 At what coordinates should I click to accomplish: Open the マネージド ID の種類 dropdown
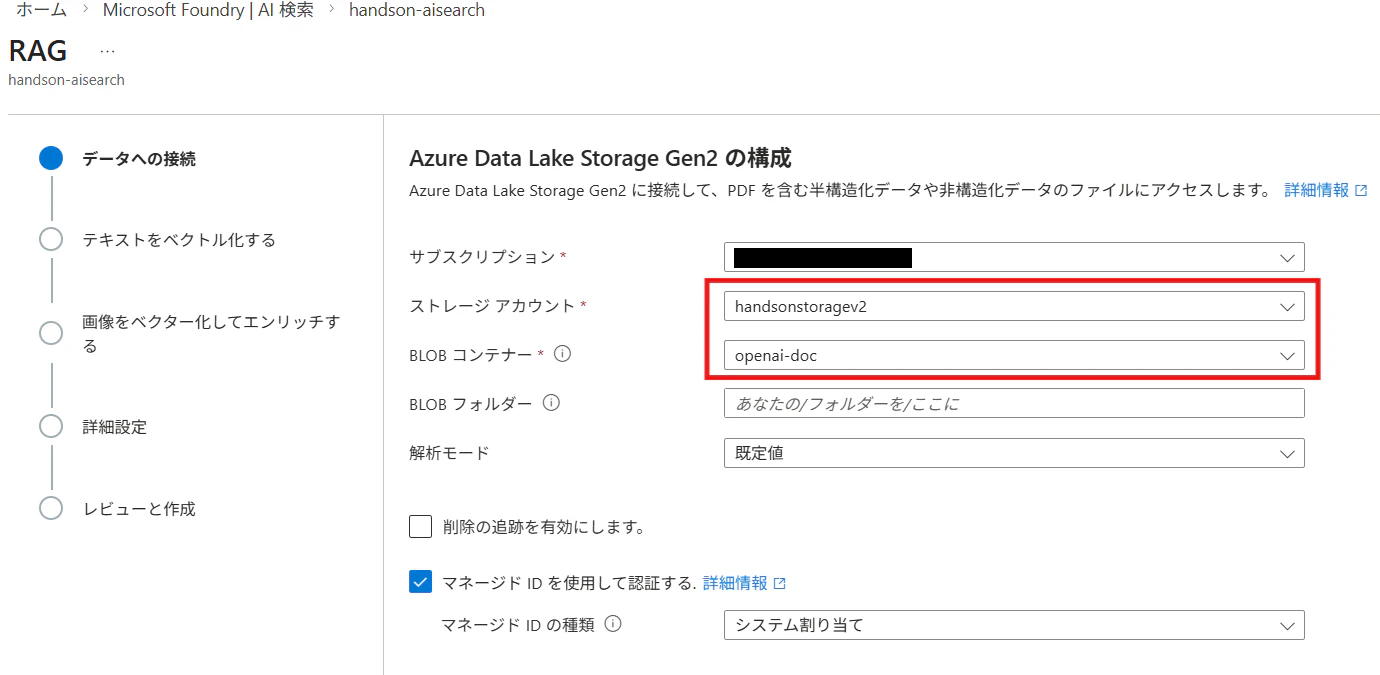click(x=1014, y=625)
